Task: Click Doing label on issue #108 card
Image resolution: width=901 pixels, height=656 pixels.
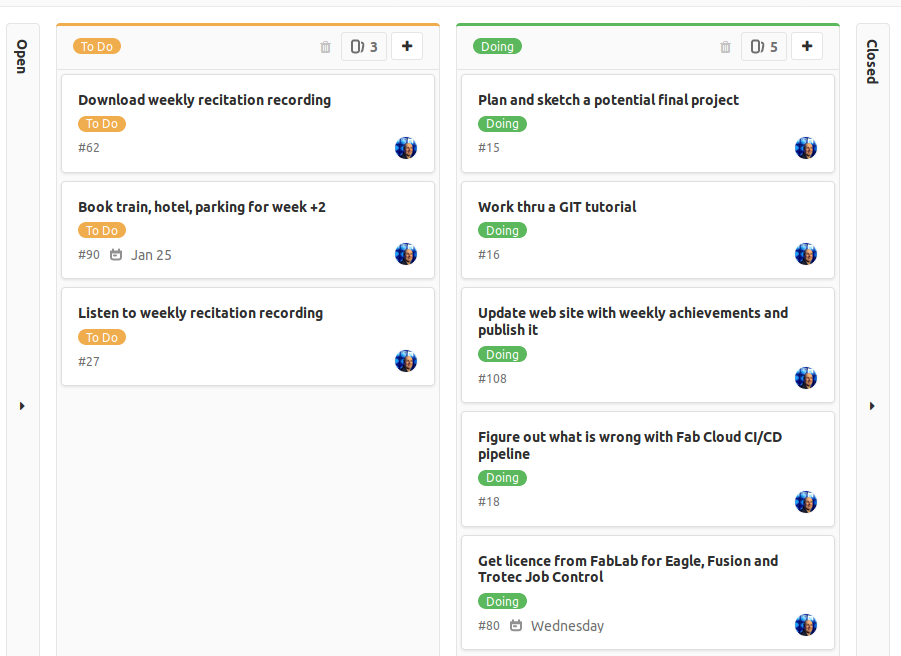Action: [502, 355]
